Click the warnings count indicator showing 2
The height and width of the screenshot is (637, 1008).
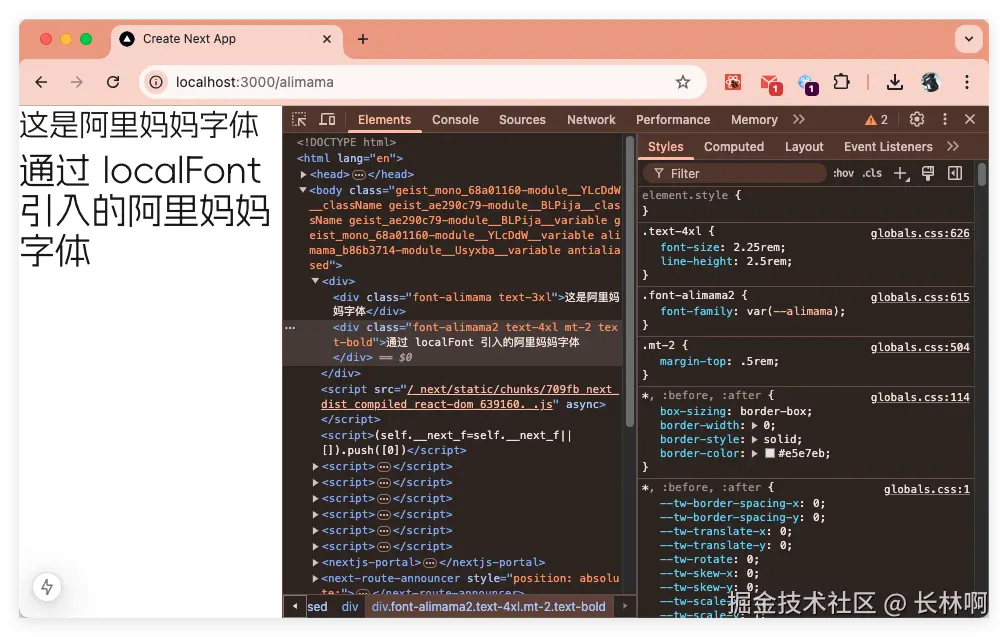pyautogui.click(x=876, y=120)
